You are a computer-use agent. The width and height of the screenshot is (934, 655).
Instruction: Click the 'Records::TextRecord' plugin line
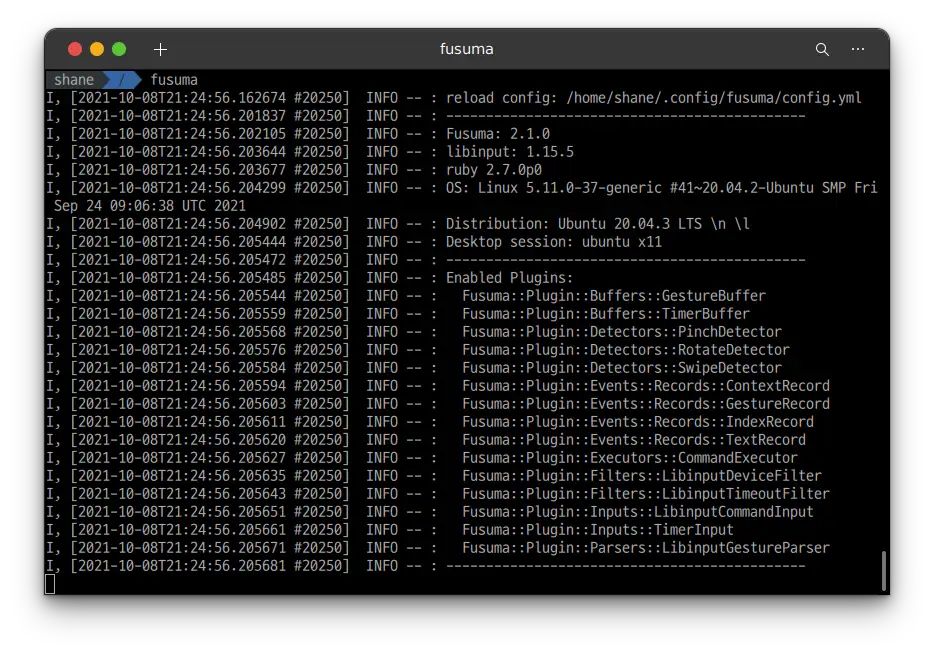tap(634, 440)
